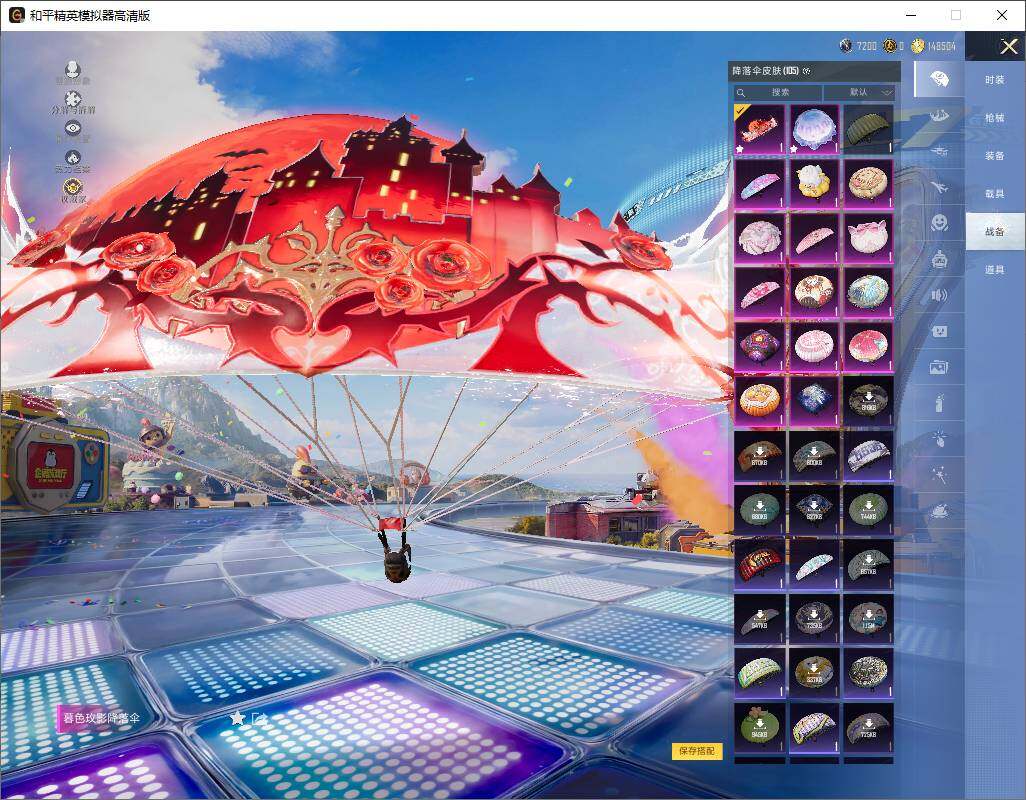Open the 载具 vehicles tab
Viewport: 1026px width, 800px height.
(994, 194)
